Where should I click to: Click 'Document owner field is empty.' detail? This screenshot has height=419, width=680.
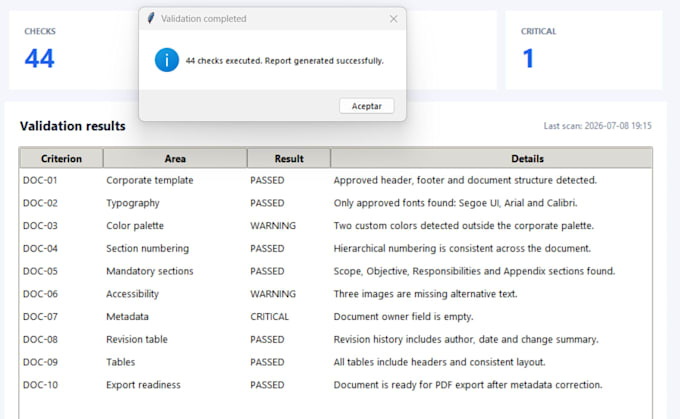[x=403, y=317]
